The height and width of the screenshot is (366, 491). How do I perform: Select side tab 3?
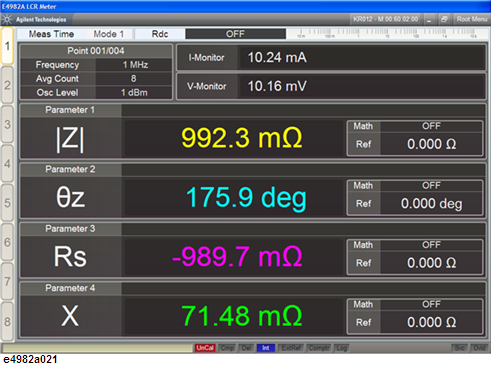pos(7,125)
